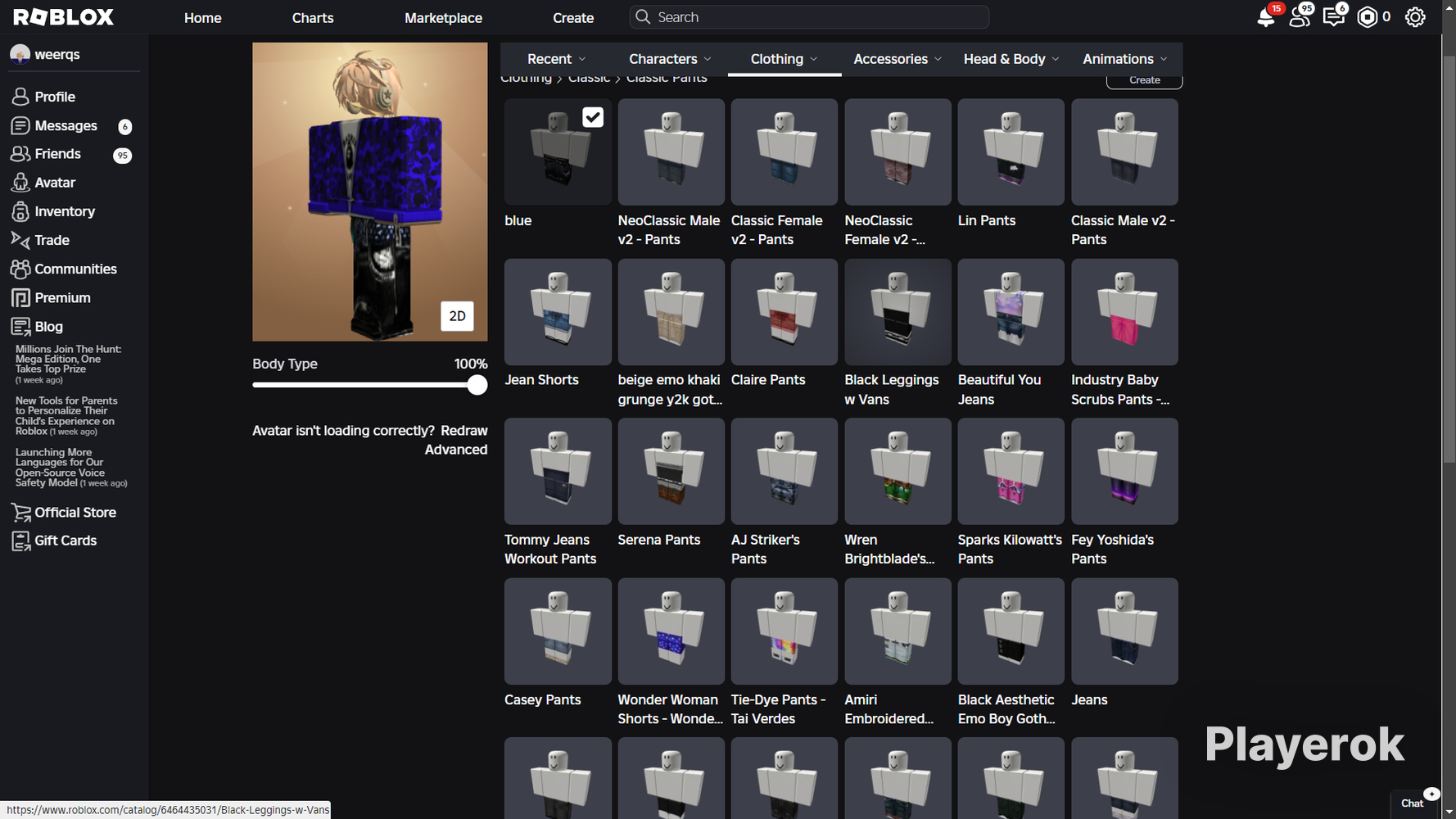Select the Lin Pants thumbnail

pos(1011,152)
